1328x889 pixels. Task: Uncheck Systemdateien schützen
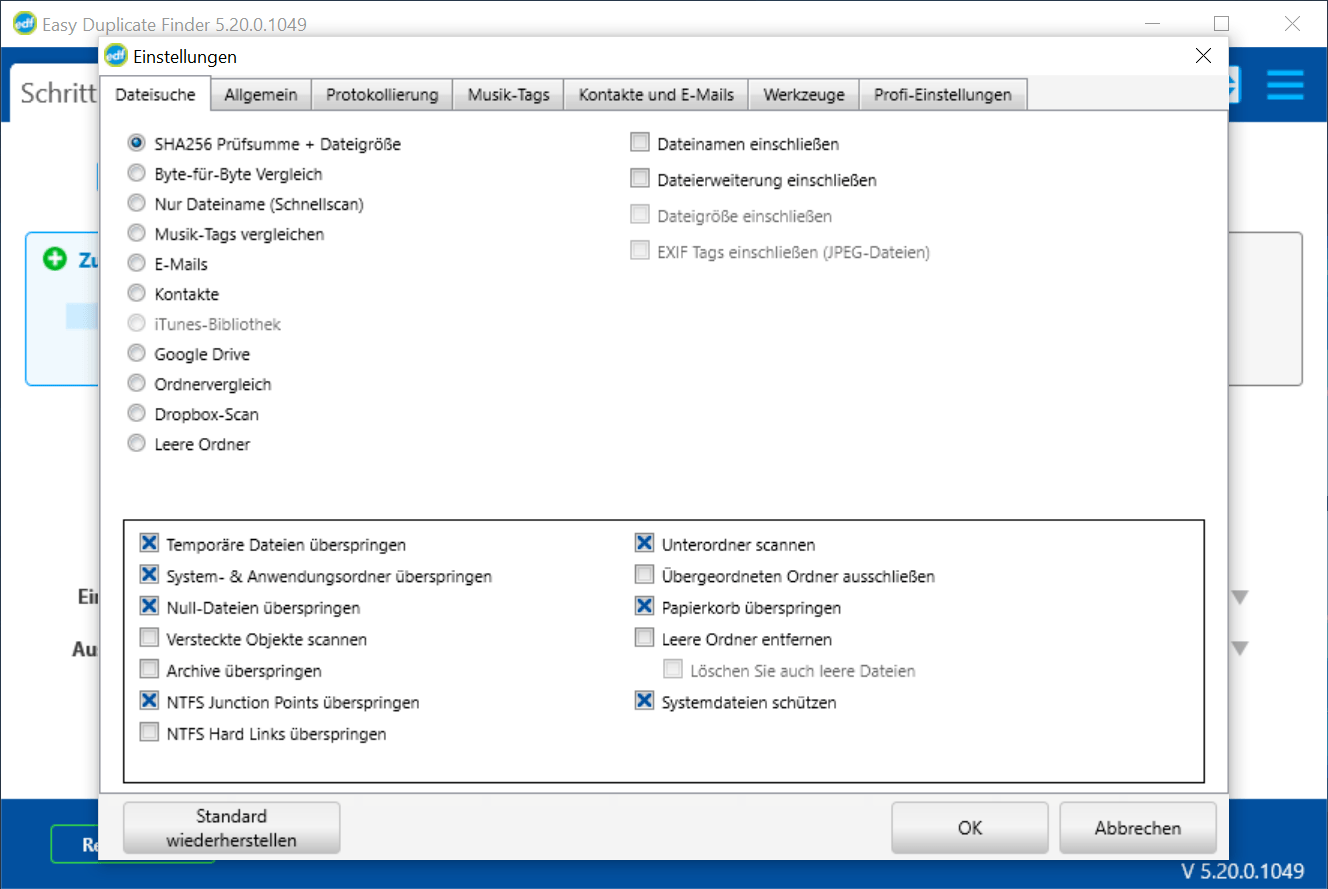click(644, 701)
